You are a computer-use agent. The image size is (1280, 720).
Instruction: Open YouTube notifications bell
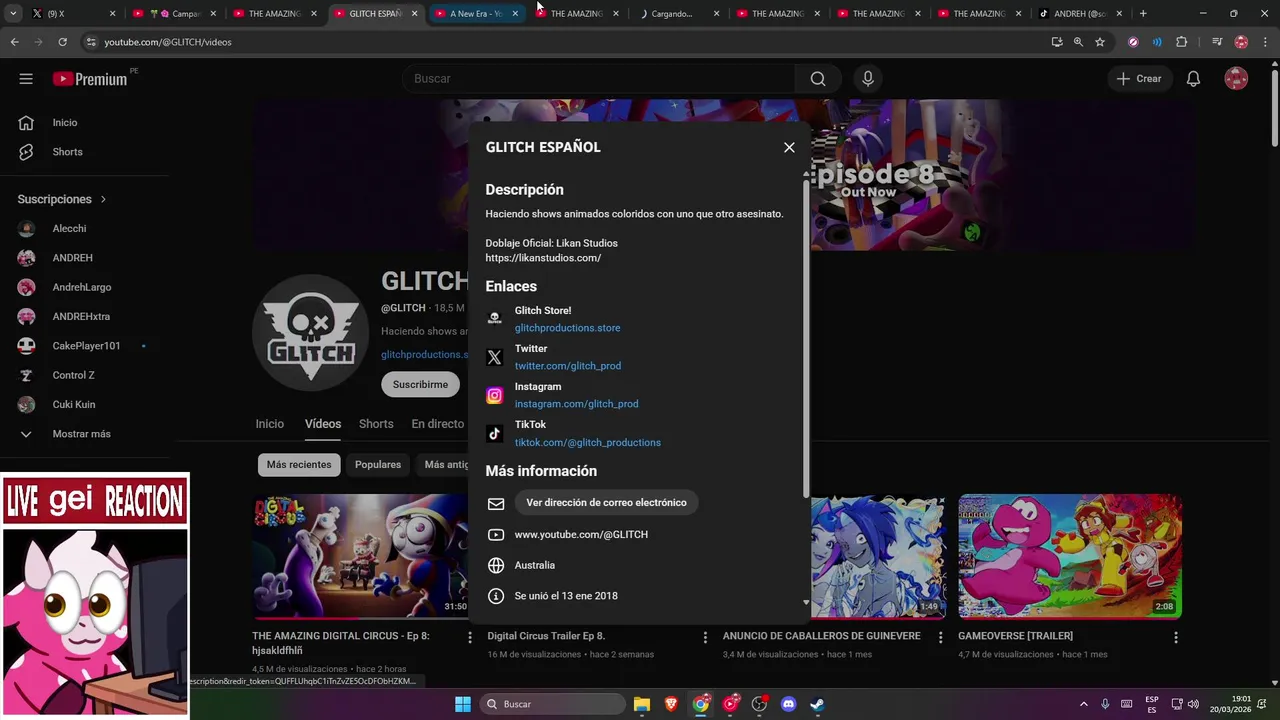[1193, 79]
